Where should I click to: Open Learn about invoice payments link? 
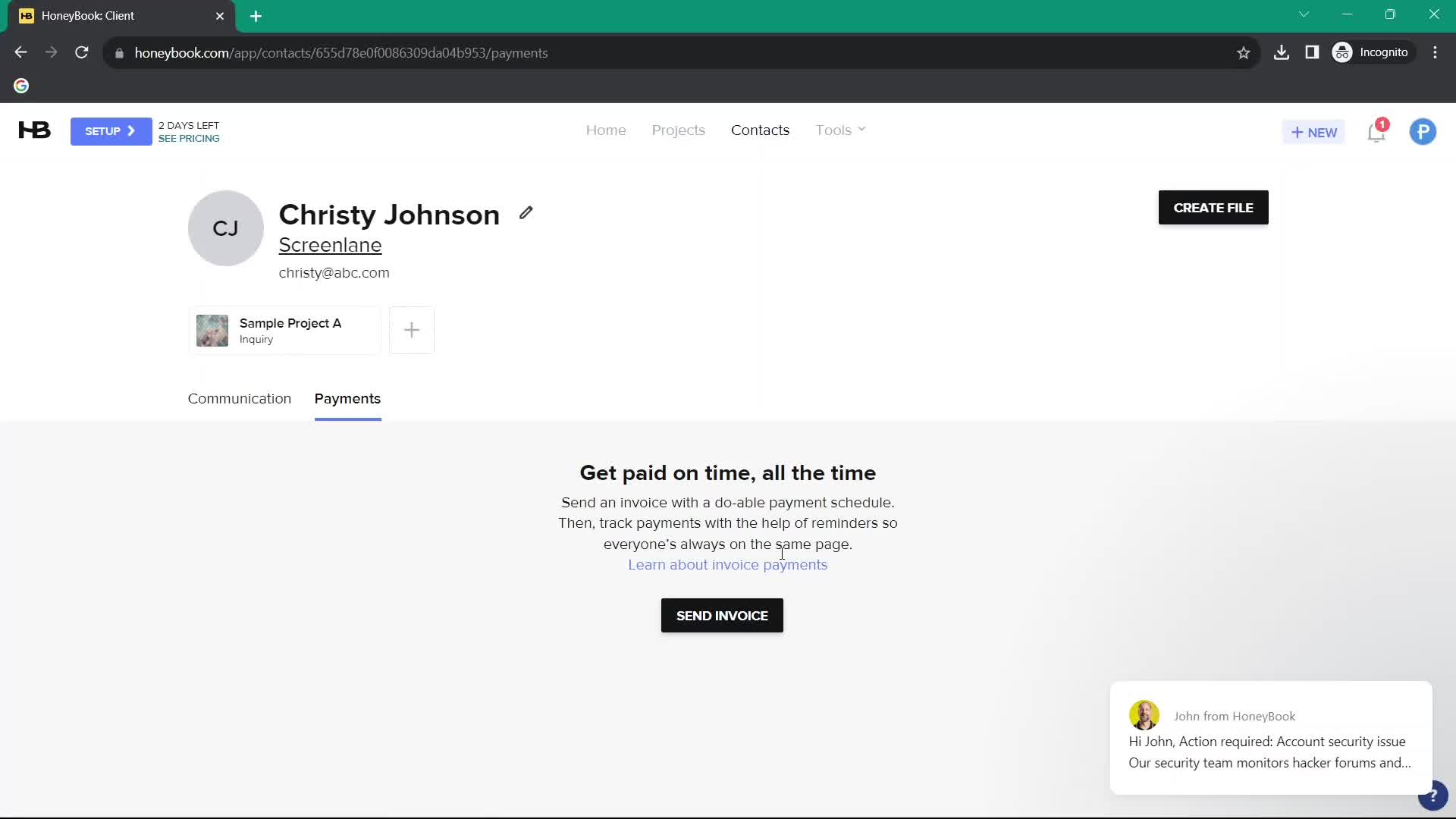(727, 565)
